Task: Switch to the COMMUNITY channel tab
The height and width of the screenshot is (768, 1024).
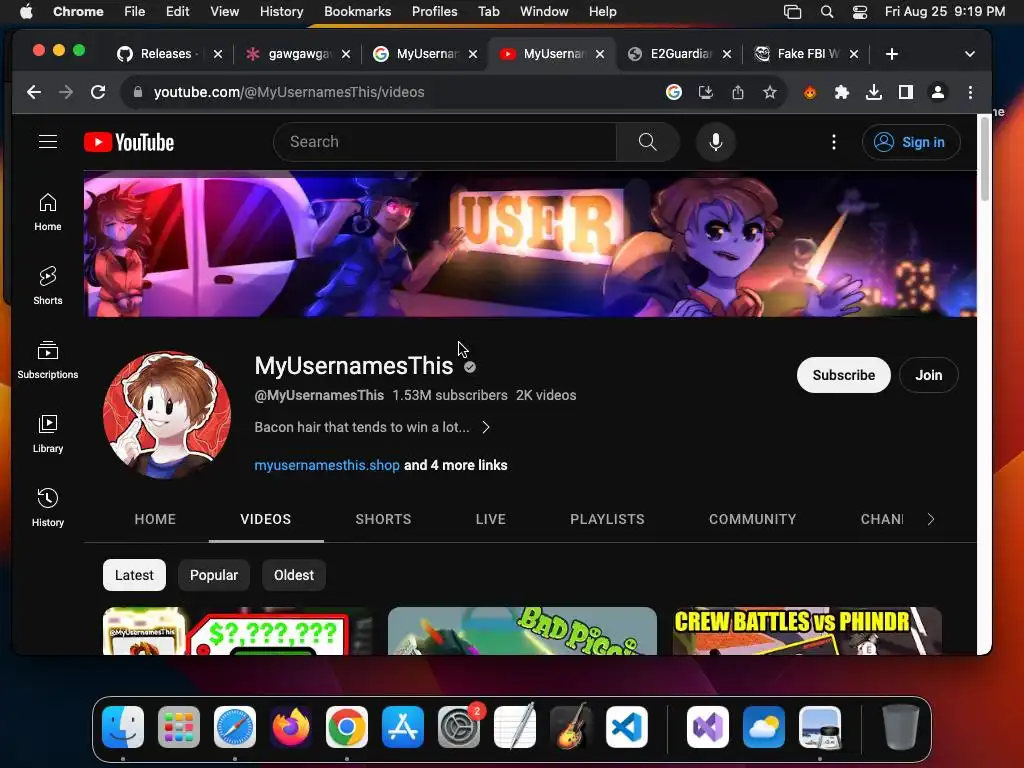Action: tap(752, 519)
